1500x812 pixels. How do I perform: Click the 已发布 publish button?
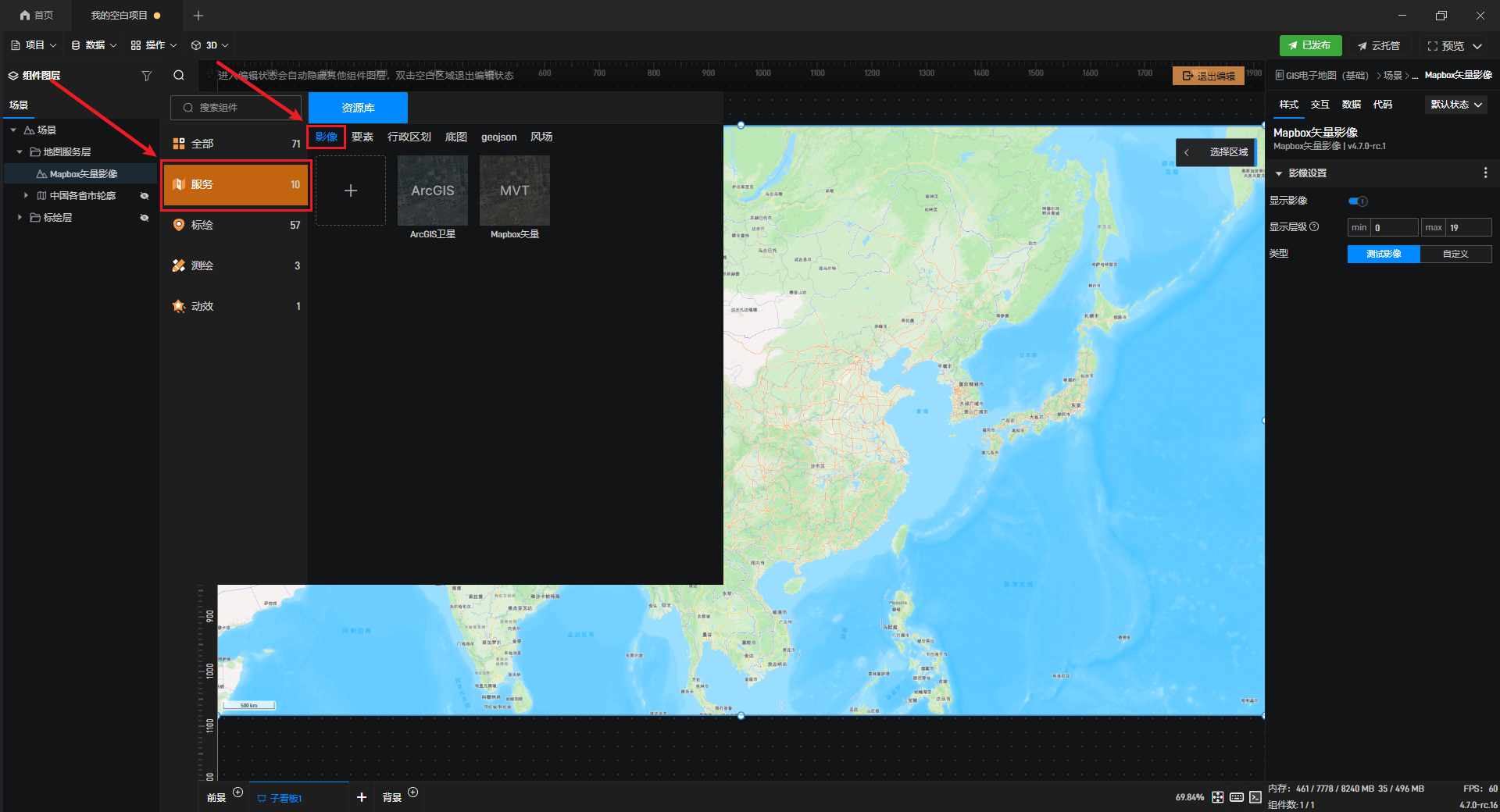pyautogui.click(x=1310, y=45)
